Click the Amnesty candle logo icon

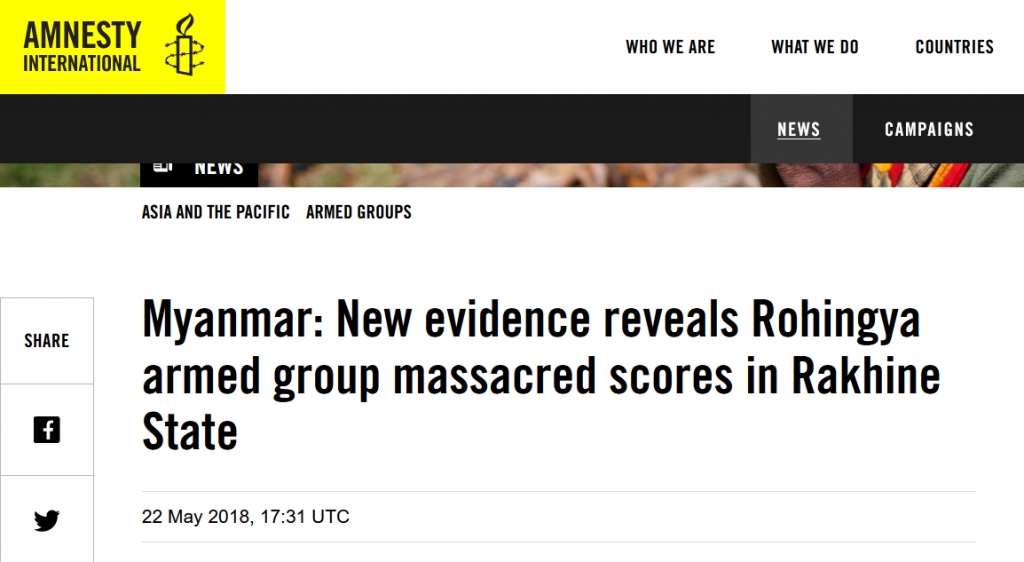pyautogui.click(x=184, y=45)
